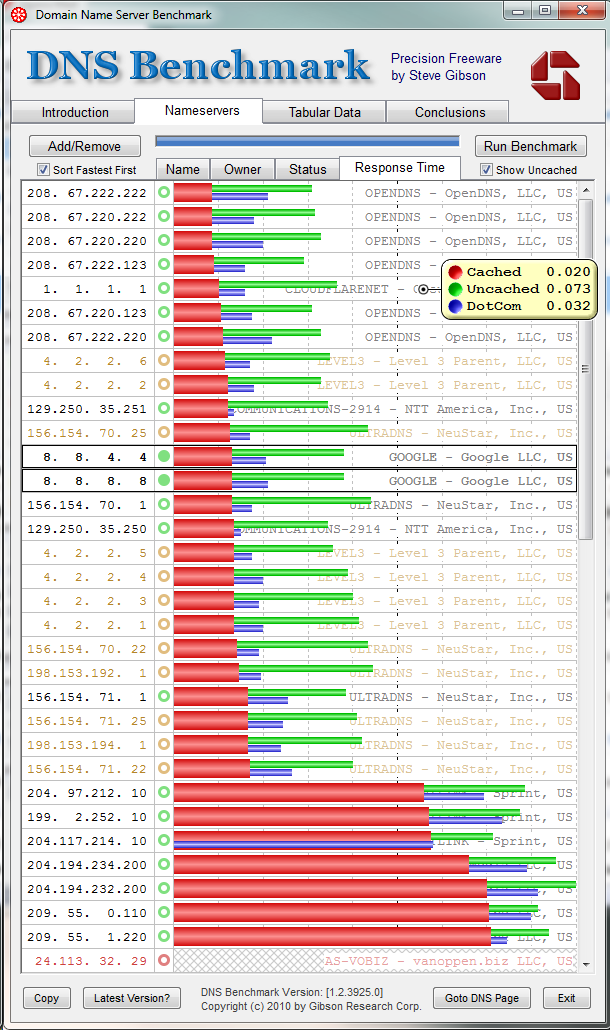Click the red GRC logo icon
Screen dimensions: 610x1030
(x=555, y=76)
